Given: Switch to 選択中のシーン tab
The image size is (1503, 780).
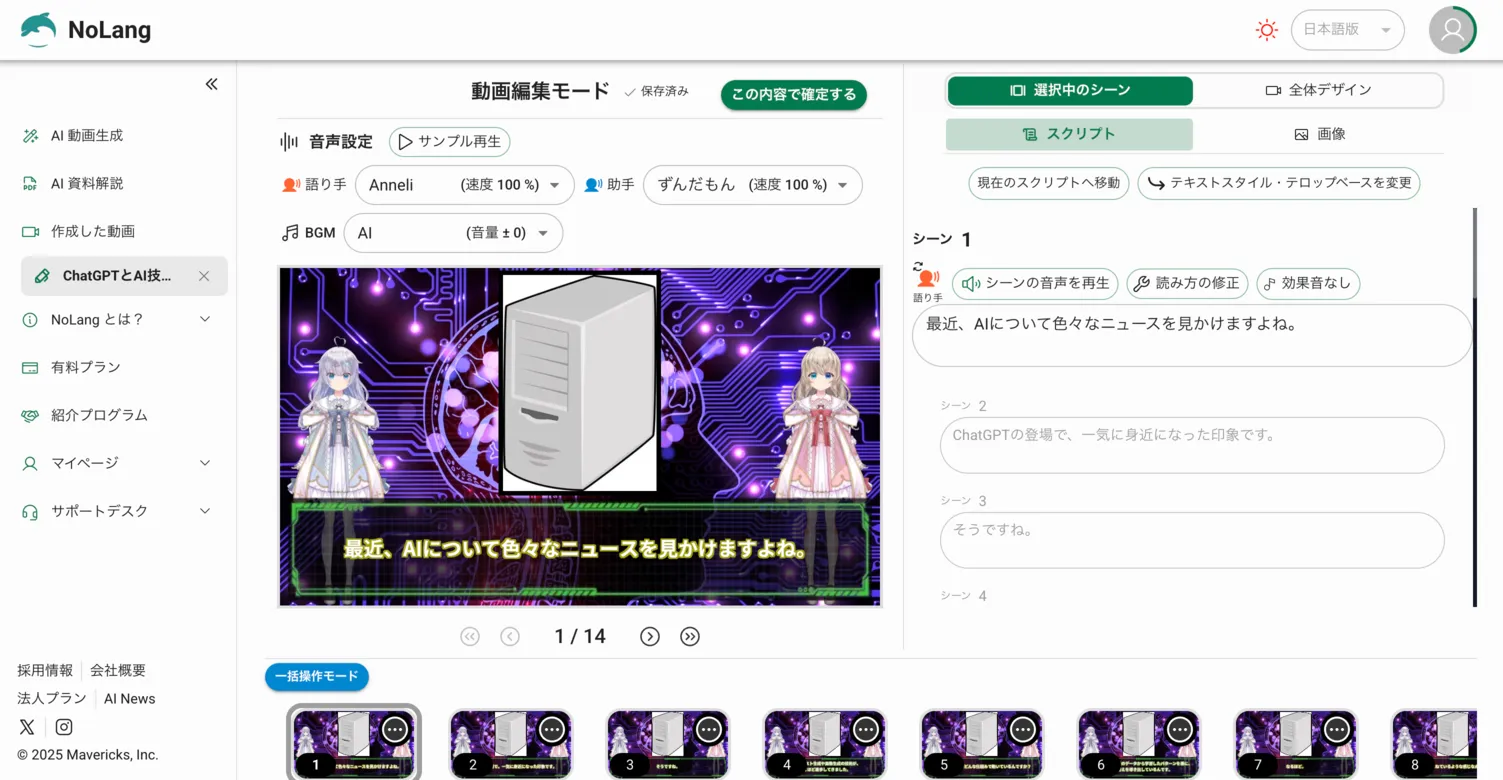Looking at the screenshot, I should (x=1070, y=90).
